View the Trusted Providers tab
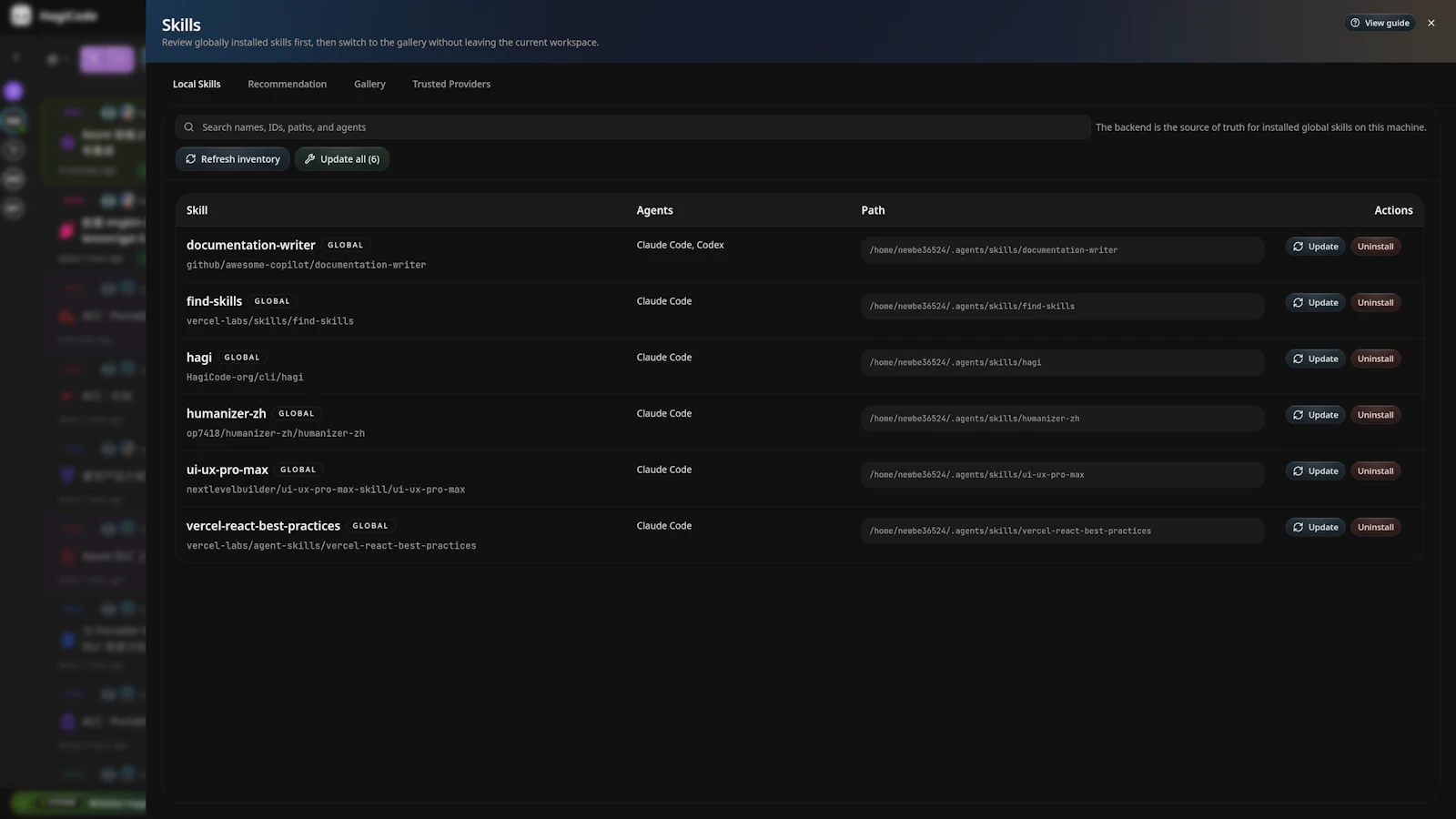This screenshot has height=819, width=1456. click(450, 84)
